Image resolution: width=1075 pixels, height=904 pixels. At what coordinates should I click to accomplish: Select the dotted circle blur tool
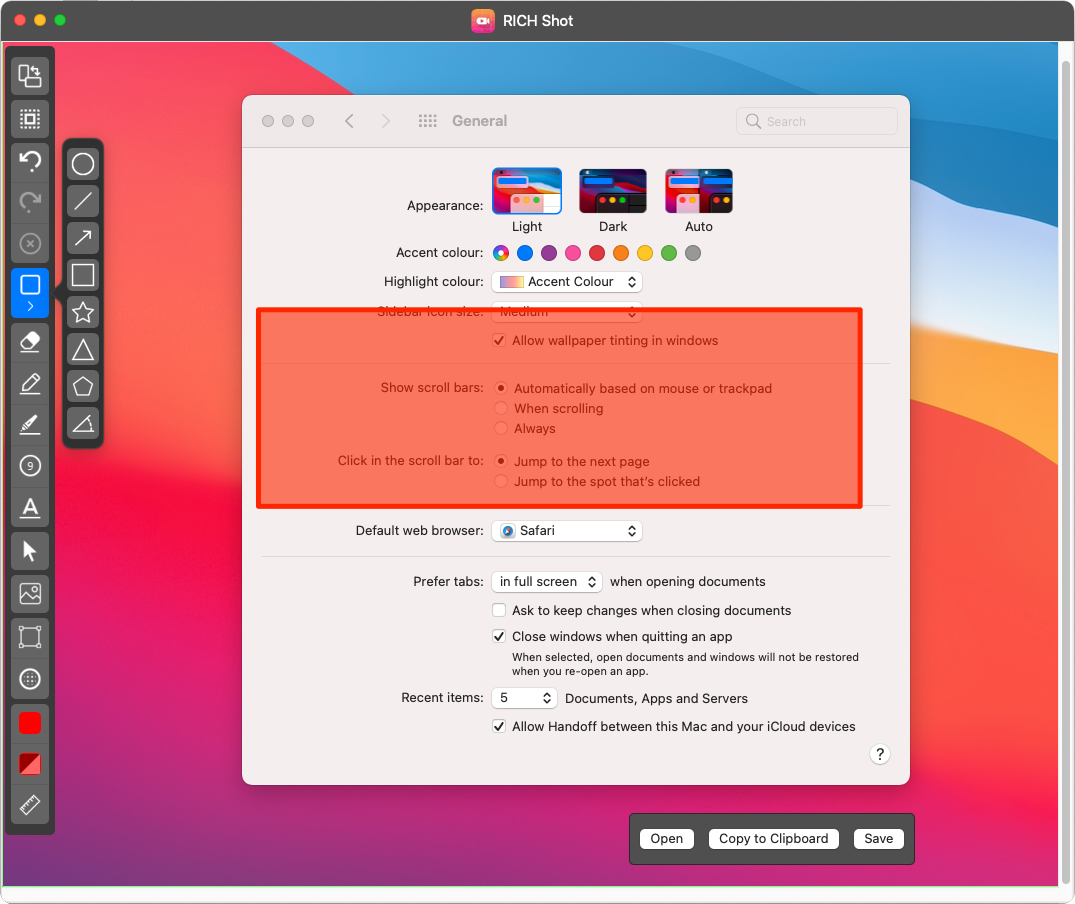point(29,679)
